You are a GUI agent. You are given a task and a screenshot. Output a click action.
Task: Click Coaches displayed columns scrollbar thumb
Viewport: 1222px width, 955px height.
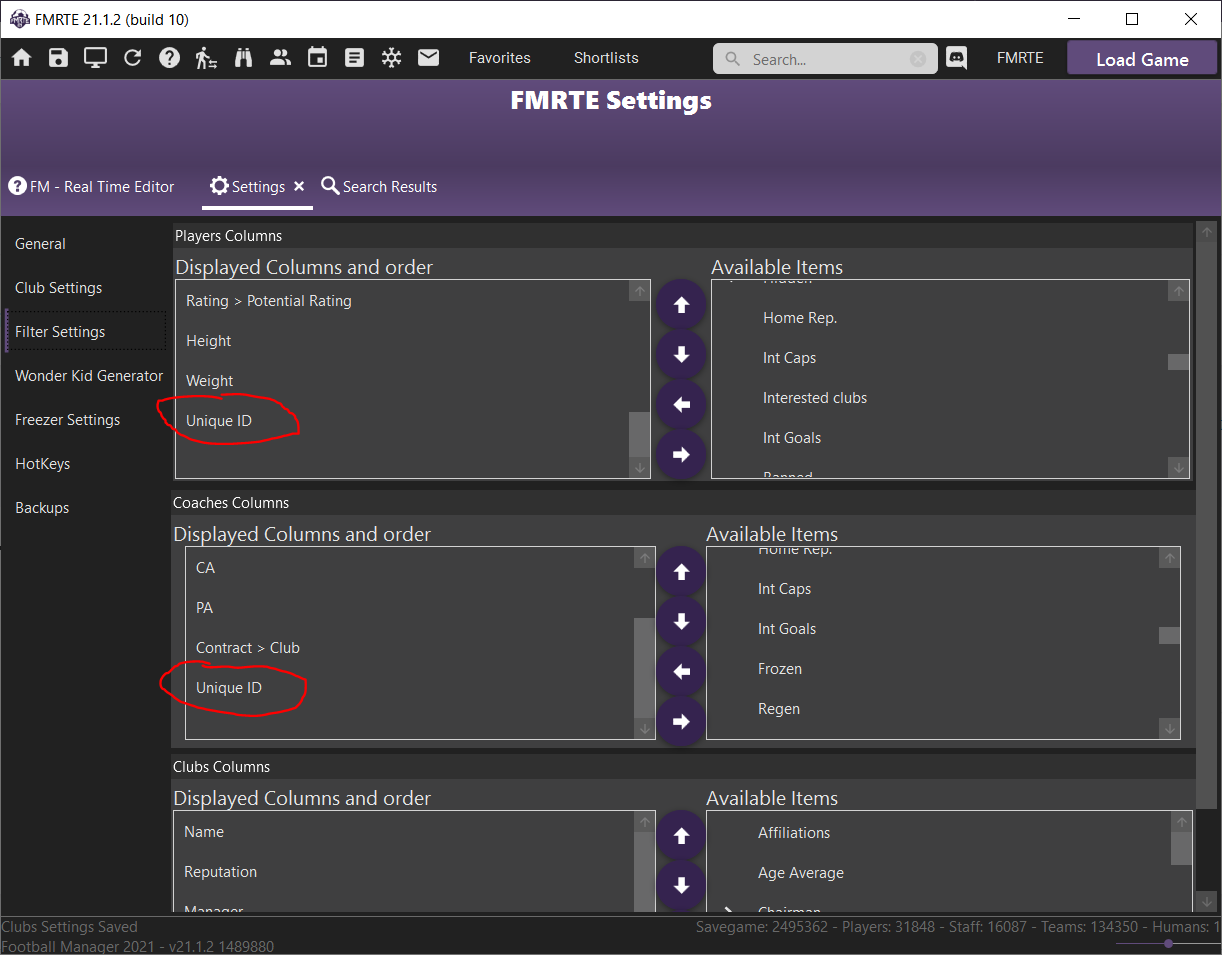point(645,667)
